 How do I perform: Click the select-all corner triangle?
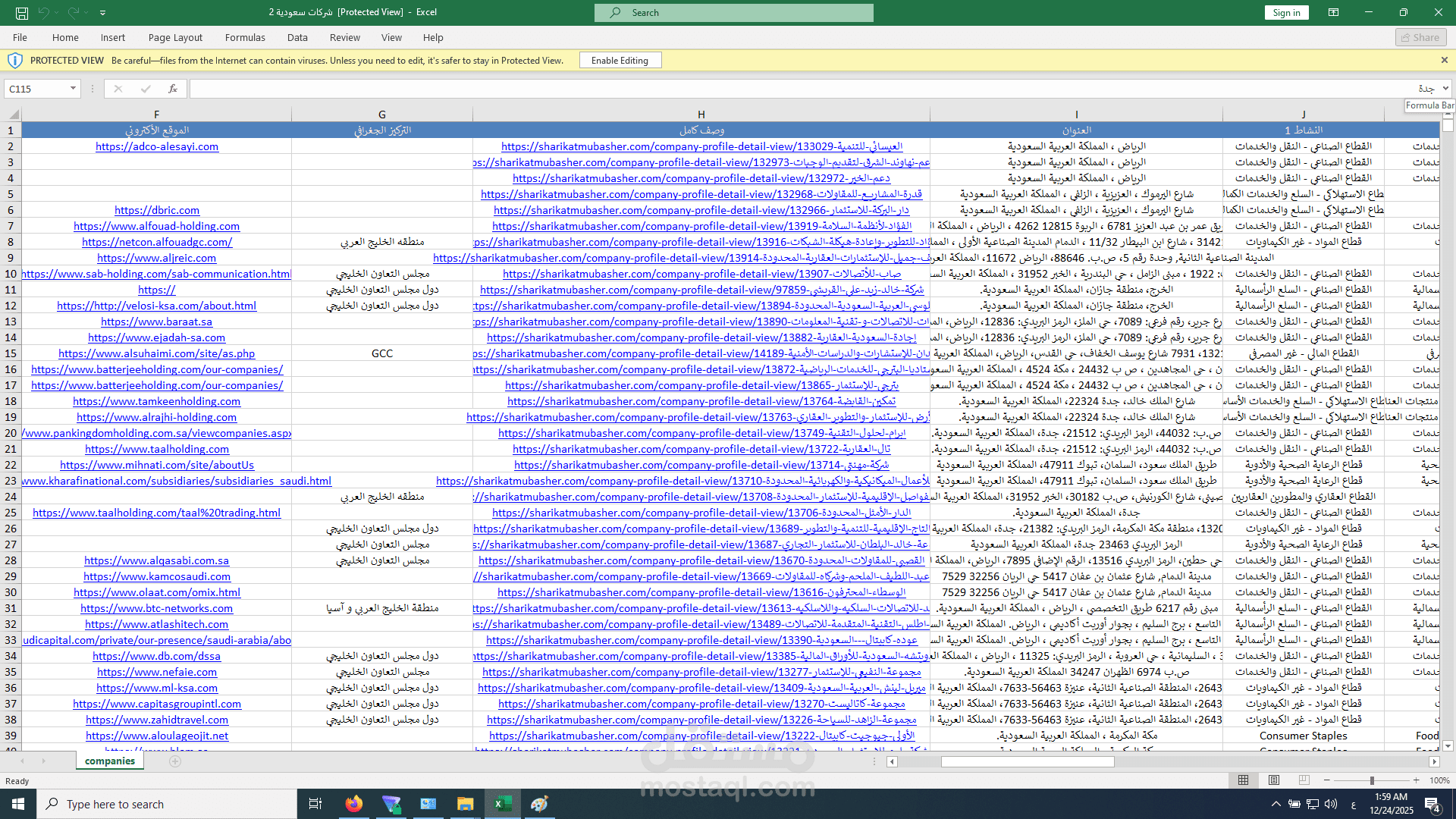13,115
